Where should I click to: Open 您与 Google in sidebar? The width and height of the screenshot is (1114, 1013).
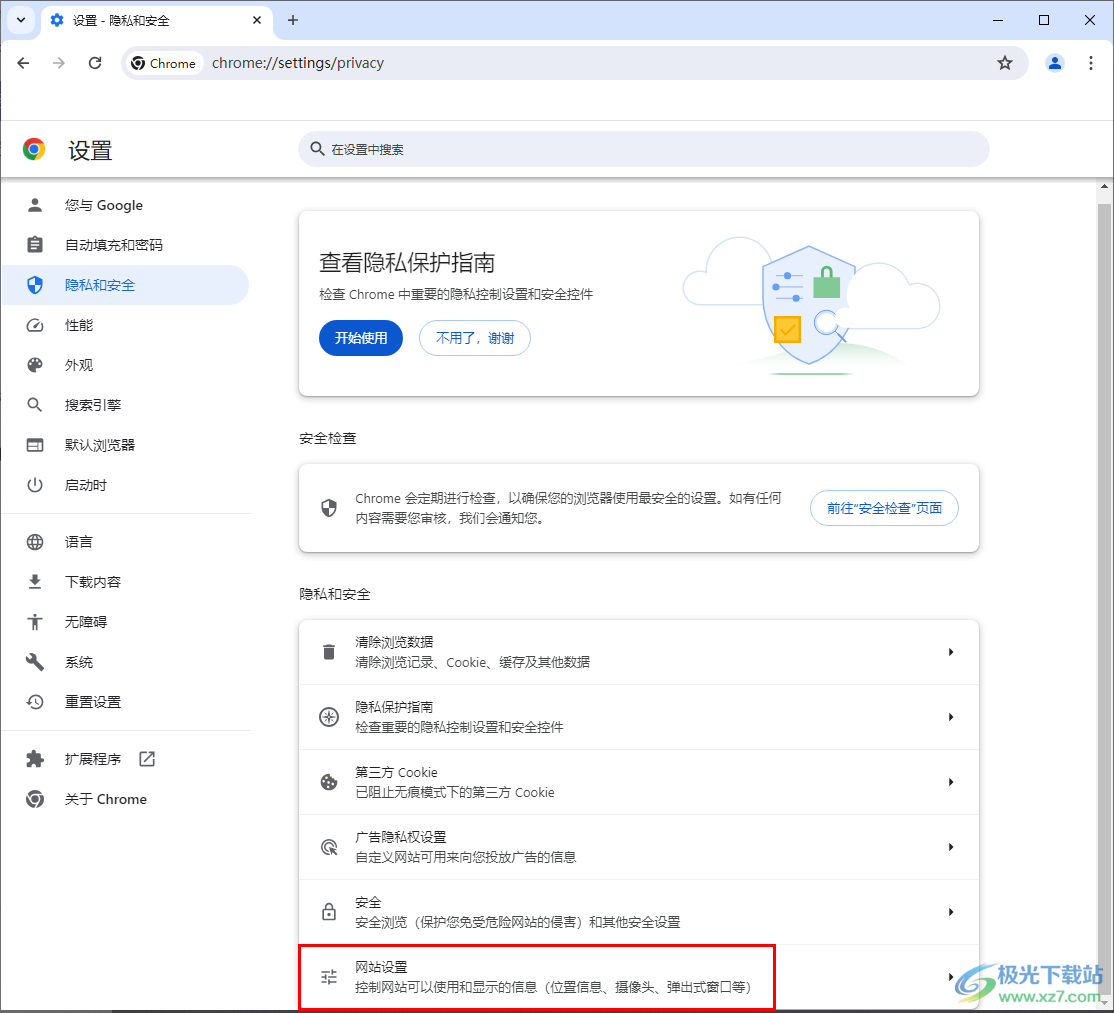126,205
